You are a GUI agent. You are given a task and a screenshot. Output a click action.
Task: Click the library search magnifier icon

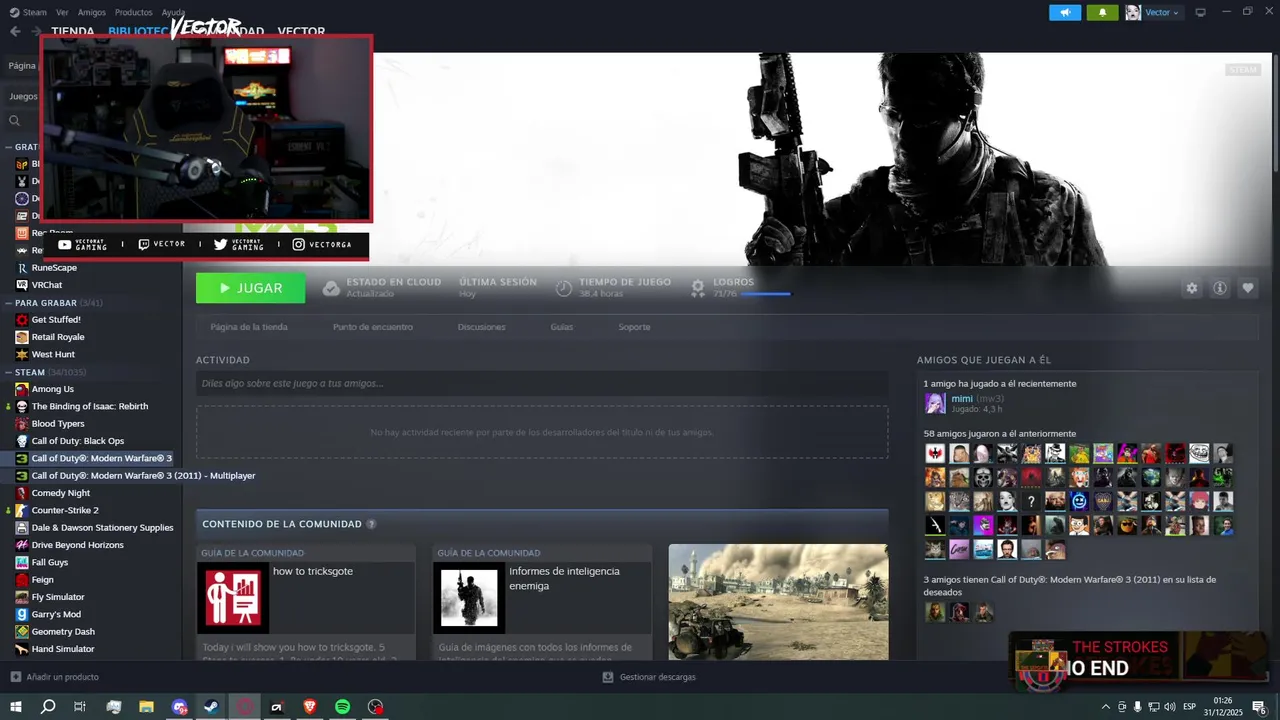[x=14, y=121]
